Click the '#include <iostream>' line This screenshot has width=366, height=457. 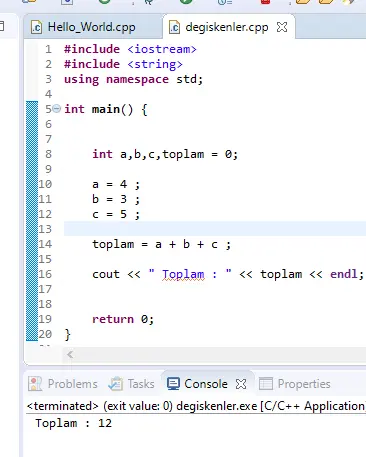[x=130, y=49]
